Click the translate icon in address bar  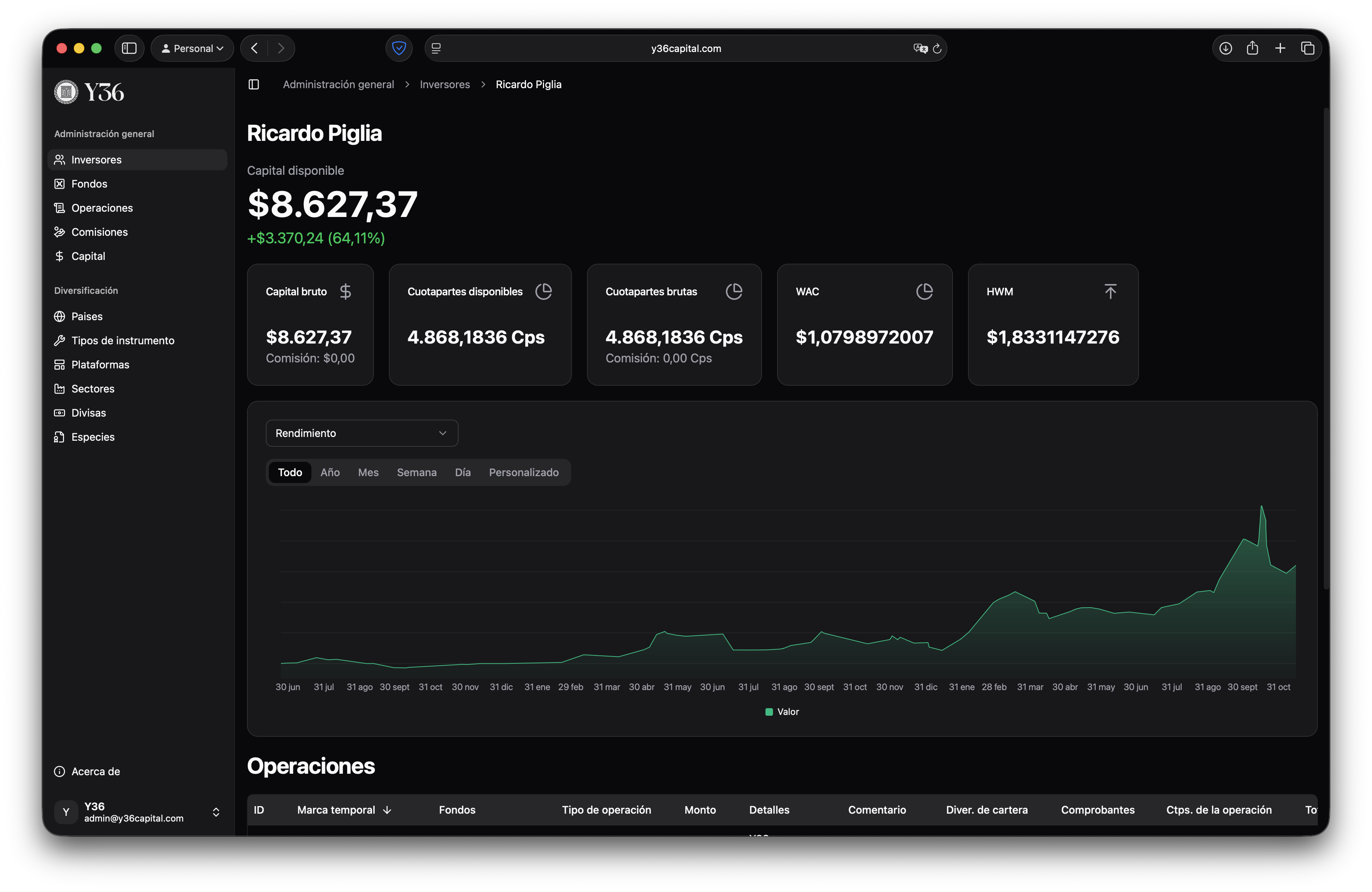[x=920, y=49]
